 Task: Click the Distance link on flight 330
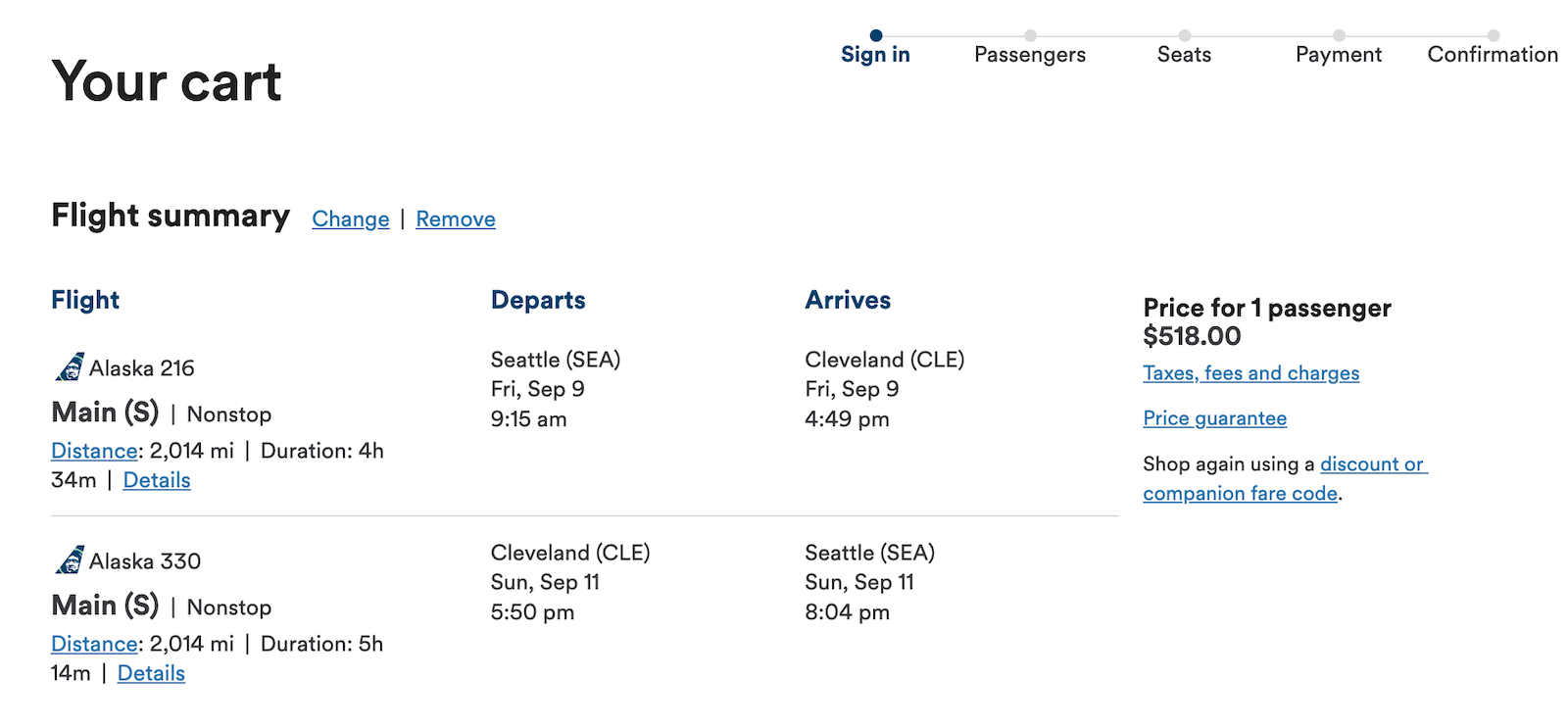pyautogui.click(x=92, y=644)
